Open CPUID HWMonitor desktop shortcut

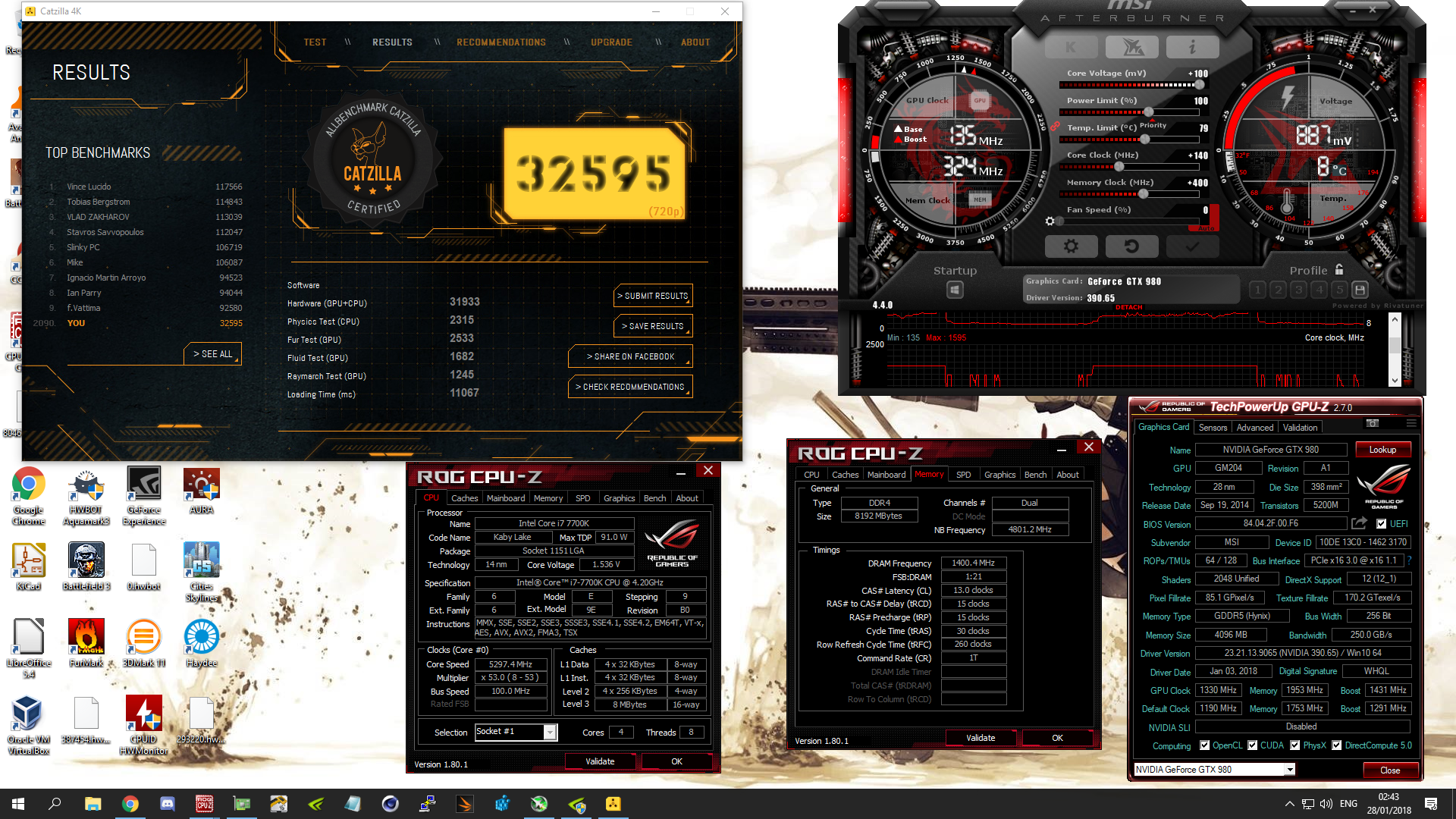144,725
